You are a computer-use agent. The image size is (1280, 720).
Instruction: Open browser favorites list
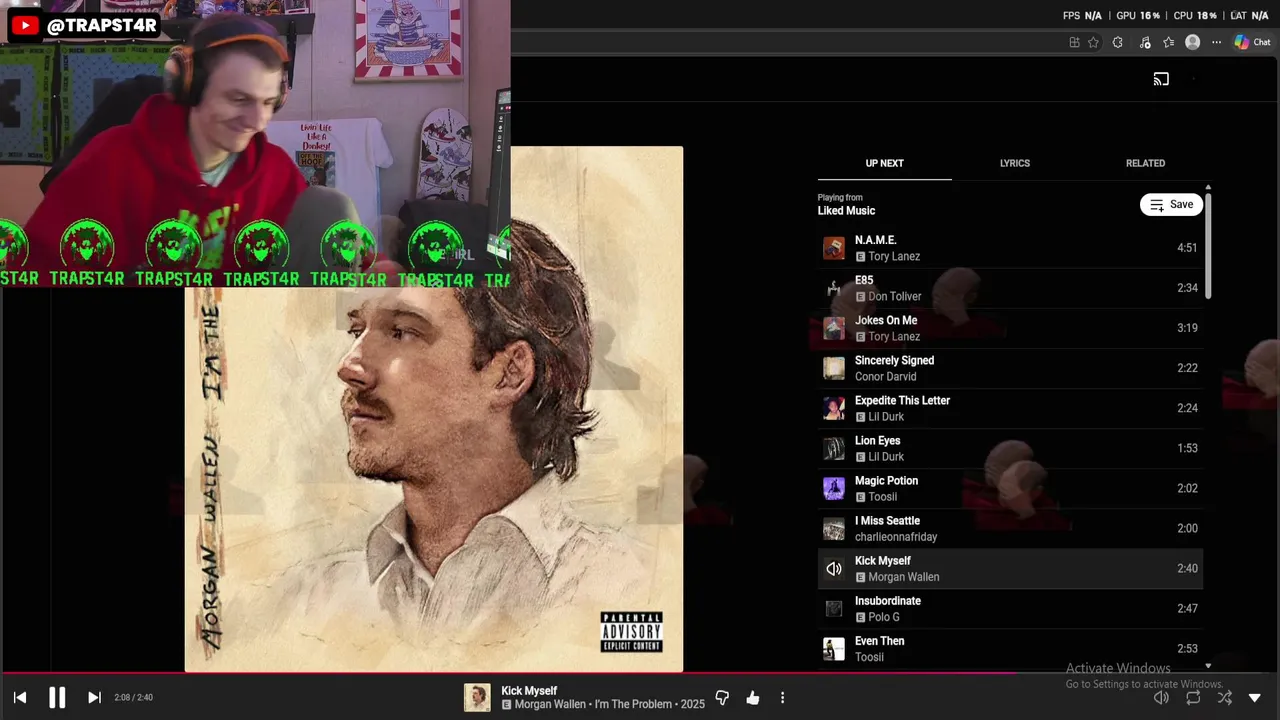point(1168,42)
